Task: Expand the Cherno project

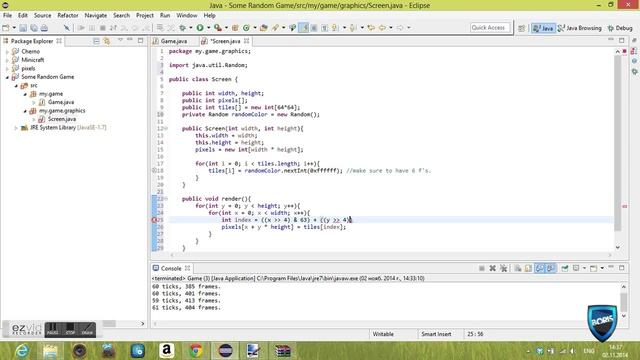Action: point(7,51)
